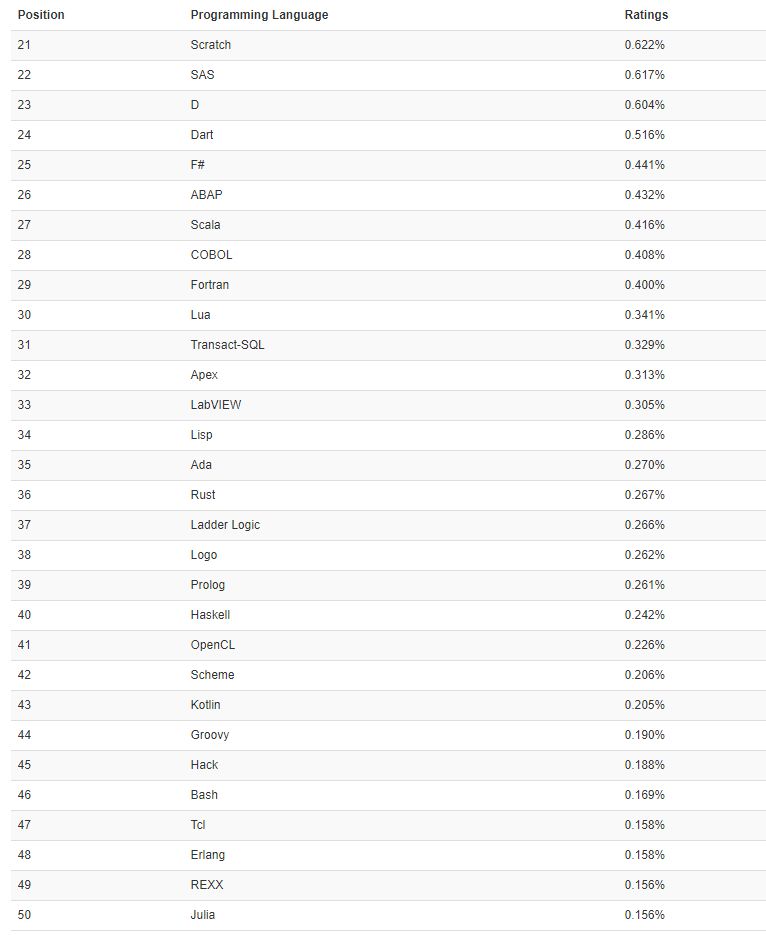
Task: Select the Erlang language name
Action: [207, 854]
